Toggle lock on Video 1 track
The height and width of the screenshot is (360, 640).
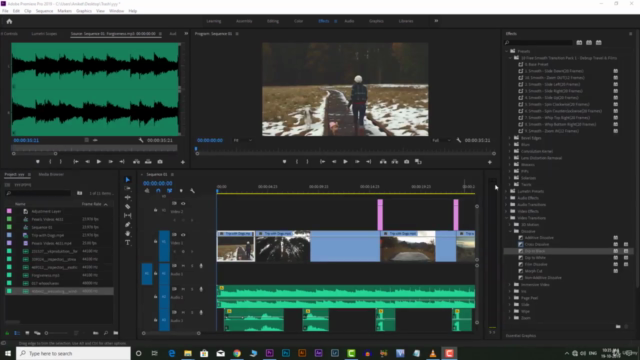pyautogui.click(x=155, y=242)
